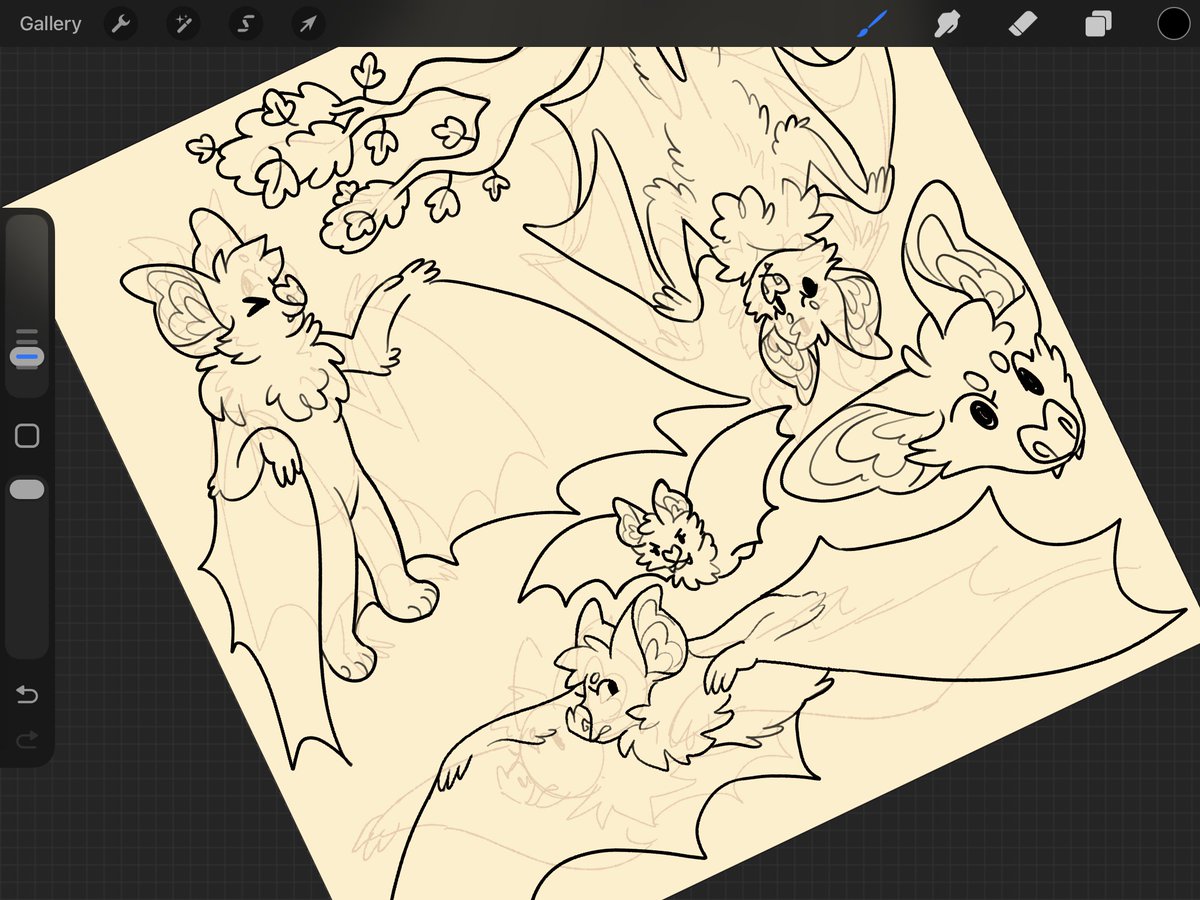This screenshot has width=1200, height=900.
Task: Activate the Selection S-ribbon tool
Action: click(245, 24)
